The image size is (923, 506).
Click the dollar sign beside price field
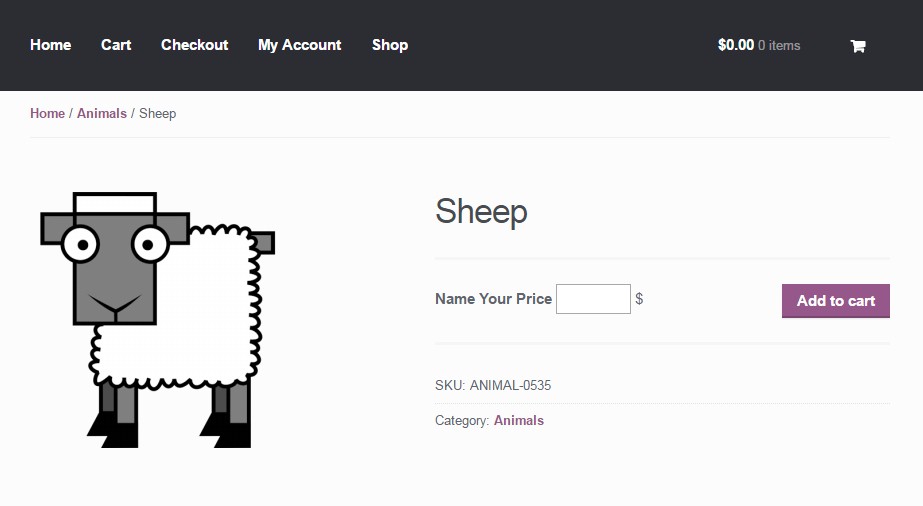pos(639,299)
